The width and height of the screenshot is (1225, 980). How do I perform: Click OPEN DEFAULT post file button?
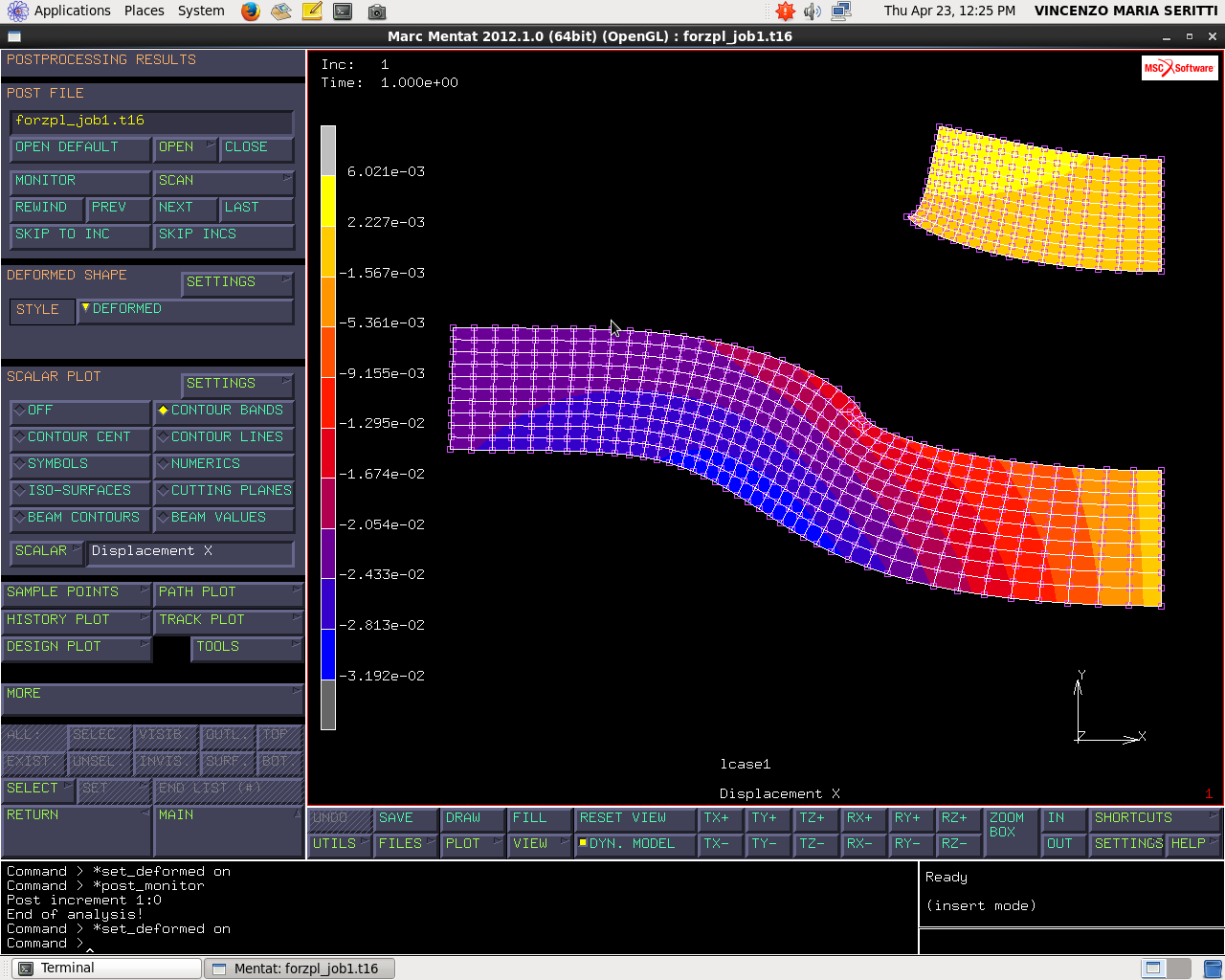[x=80, y=147]
